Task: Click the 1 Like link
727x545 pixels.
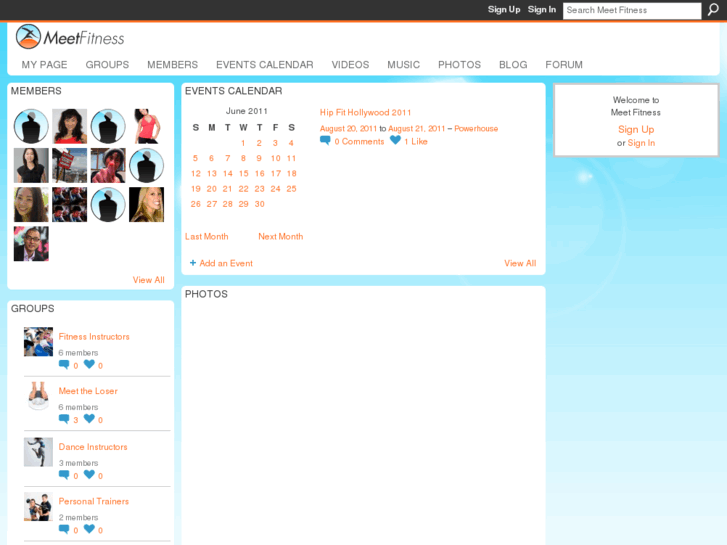Action: 416,141
